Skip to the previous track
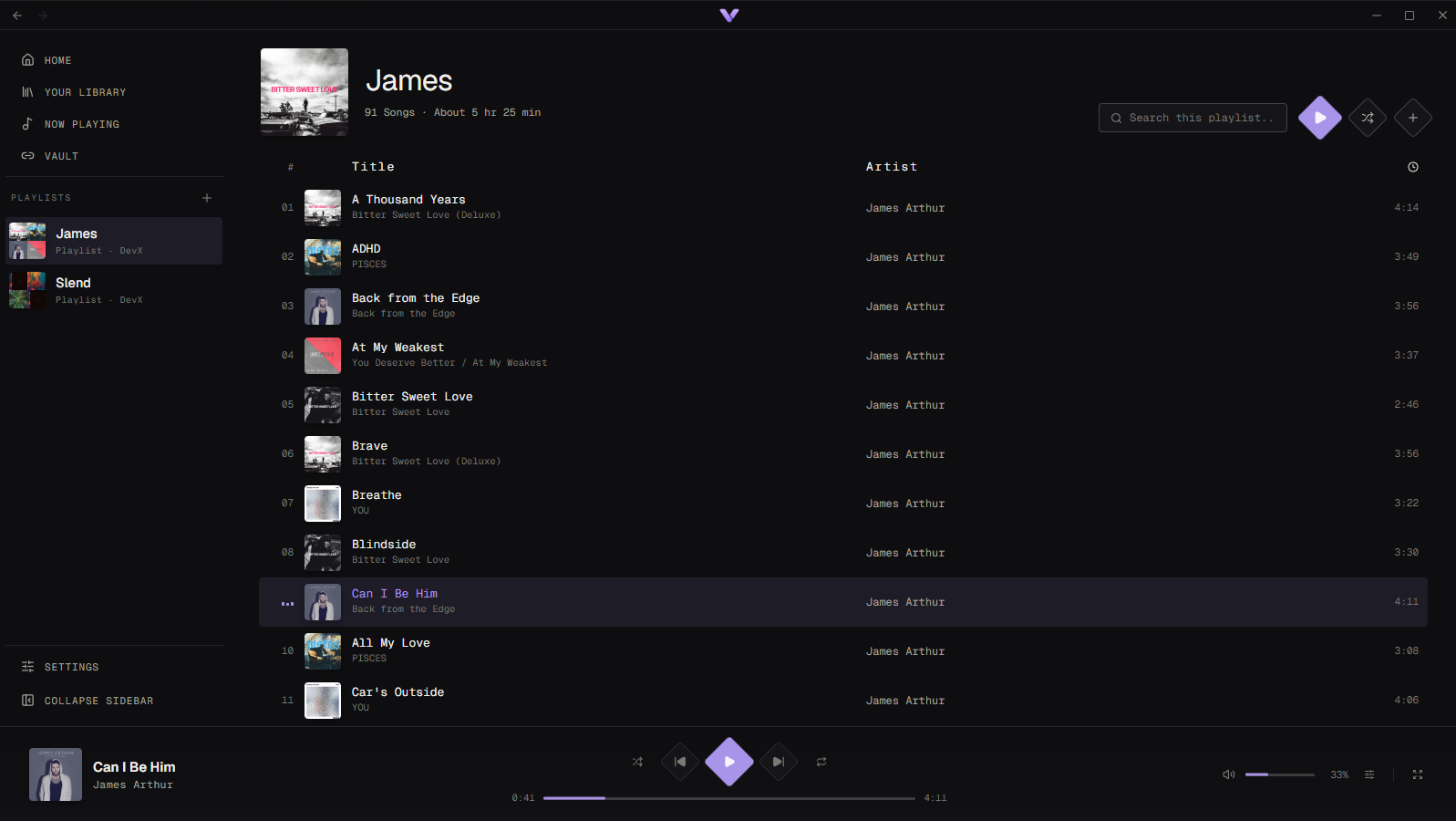This screenshot has height=821, width=1456. point(680,762)
